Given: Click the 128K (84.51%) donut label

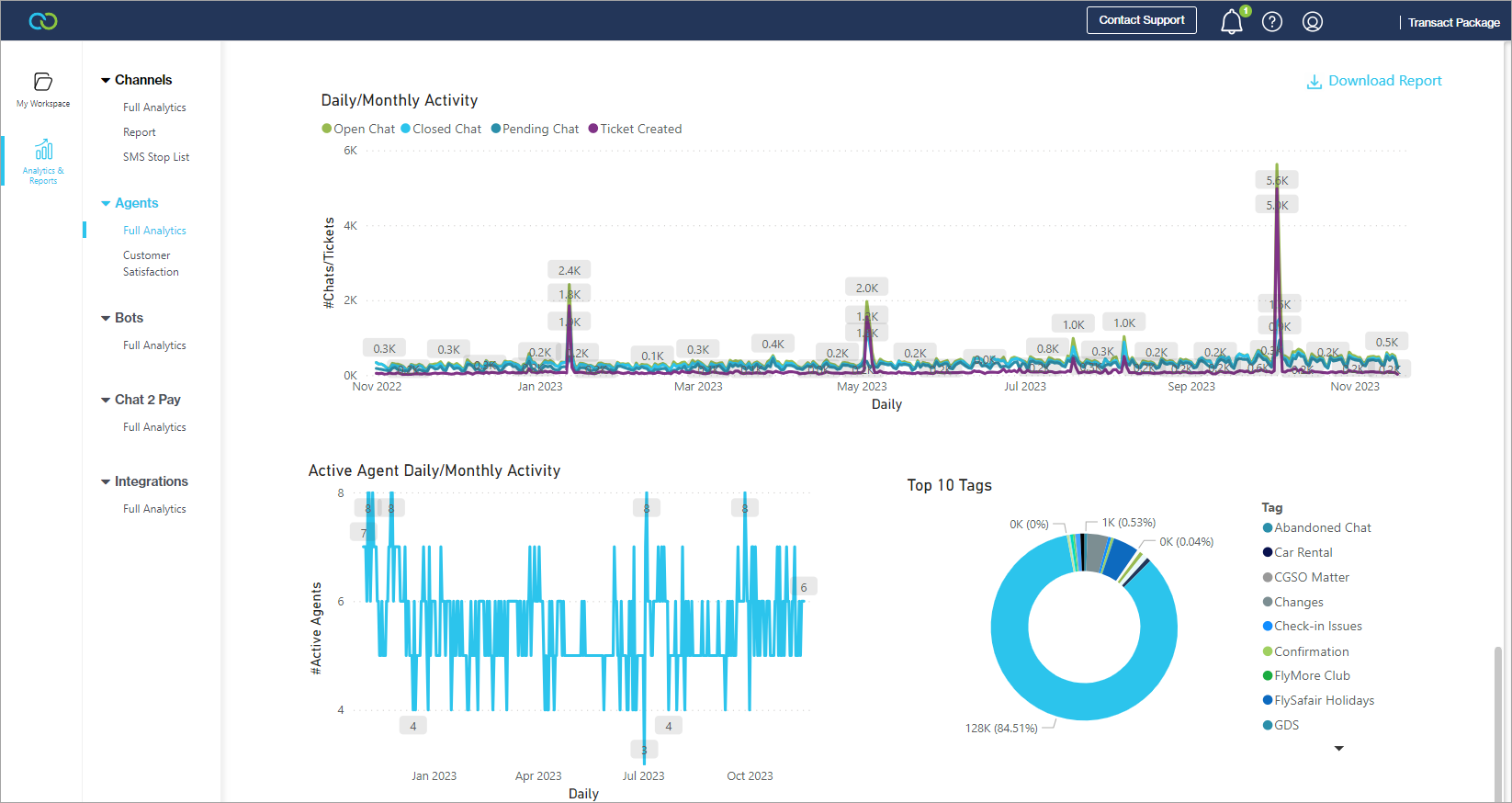Looking at the screenshot, I should [x=1001, y=729].
